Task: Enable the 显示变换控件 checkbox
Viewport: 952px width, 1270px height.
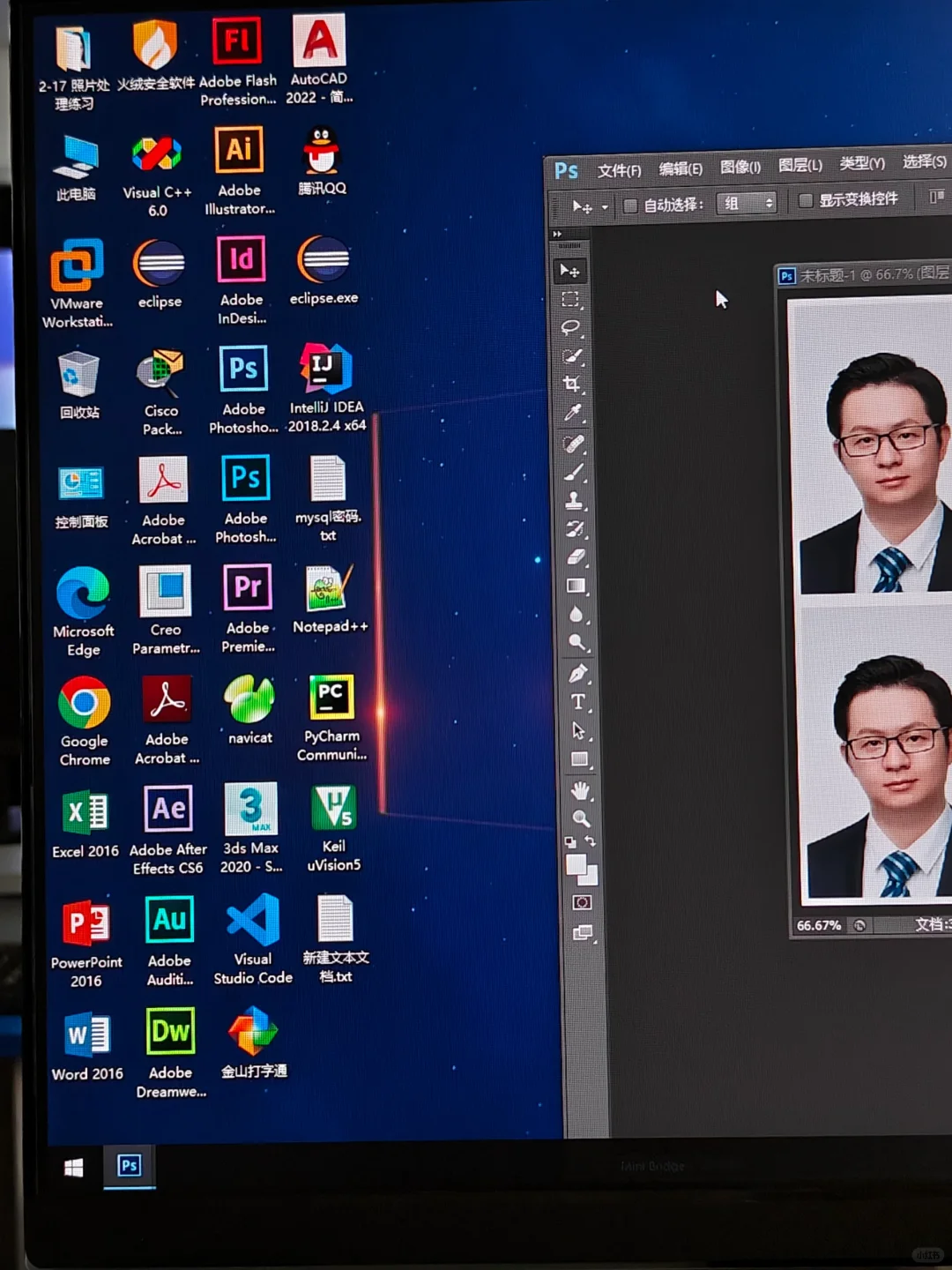Action: 805,200
